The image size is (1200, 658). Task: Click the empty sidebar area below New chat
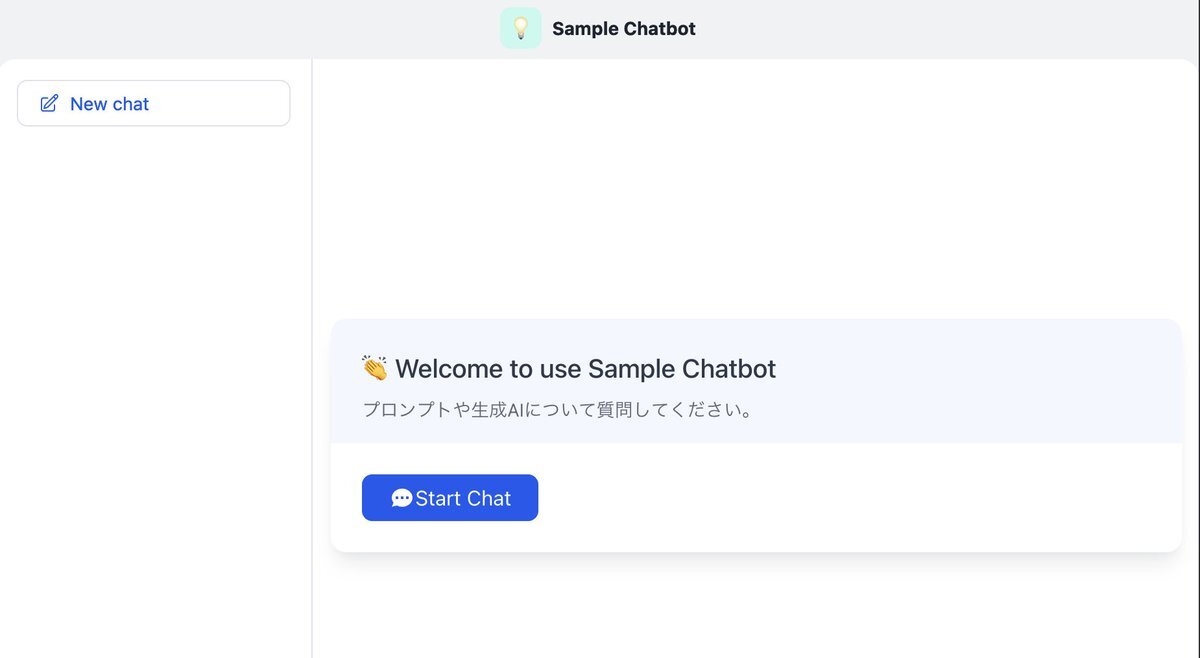pyautogui.click(x=154, y=380)
